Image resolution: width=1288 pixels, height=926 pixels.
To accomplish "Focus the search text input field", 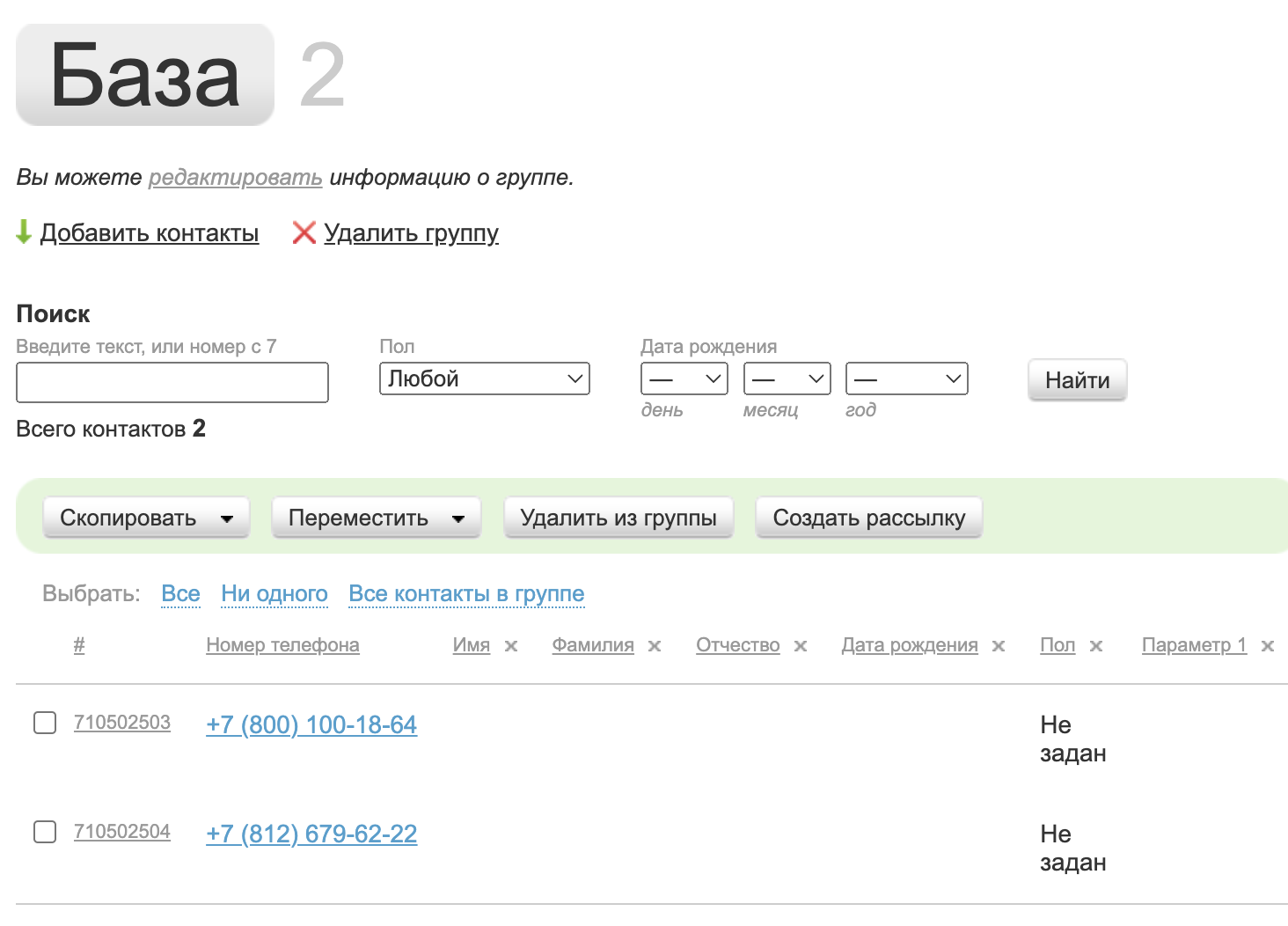I will pos(172,383).
